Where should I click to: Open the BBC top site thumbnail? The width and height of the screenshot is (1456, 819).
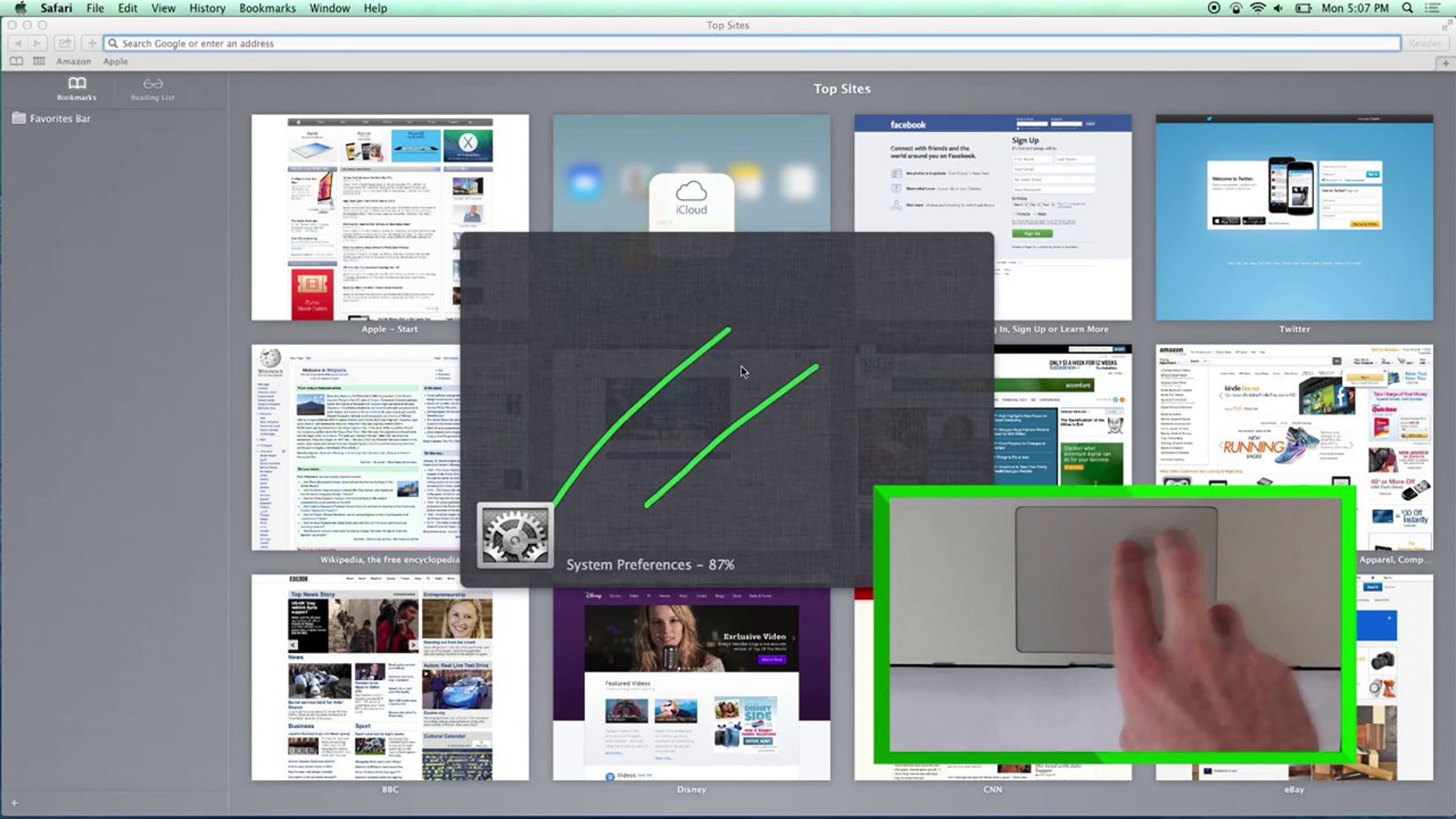click(390, 678)
